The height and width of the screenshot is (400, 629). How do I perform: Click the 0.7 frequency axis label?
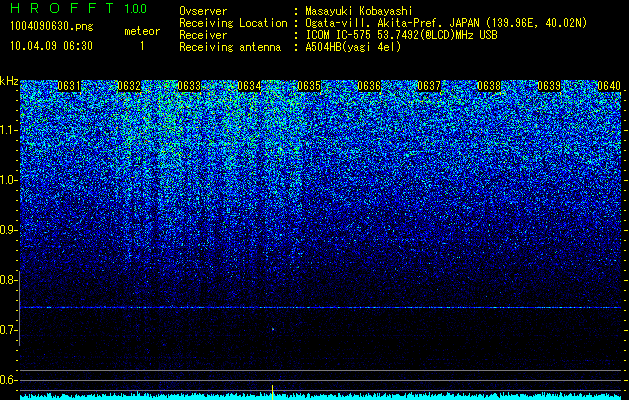tap(9, 330)
